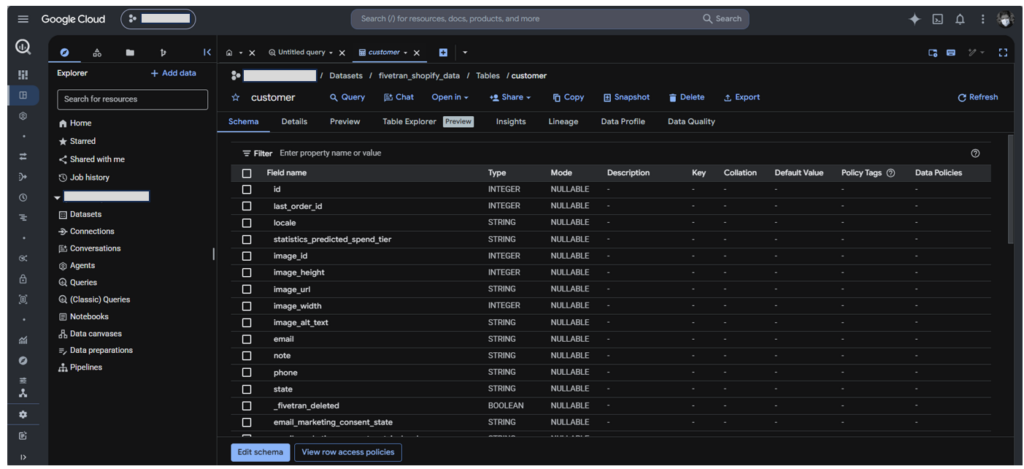Activate Cloud Shell terminal icon
Screen dimensions: 1024x469
point(938,19)
